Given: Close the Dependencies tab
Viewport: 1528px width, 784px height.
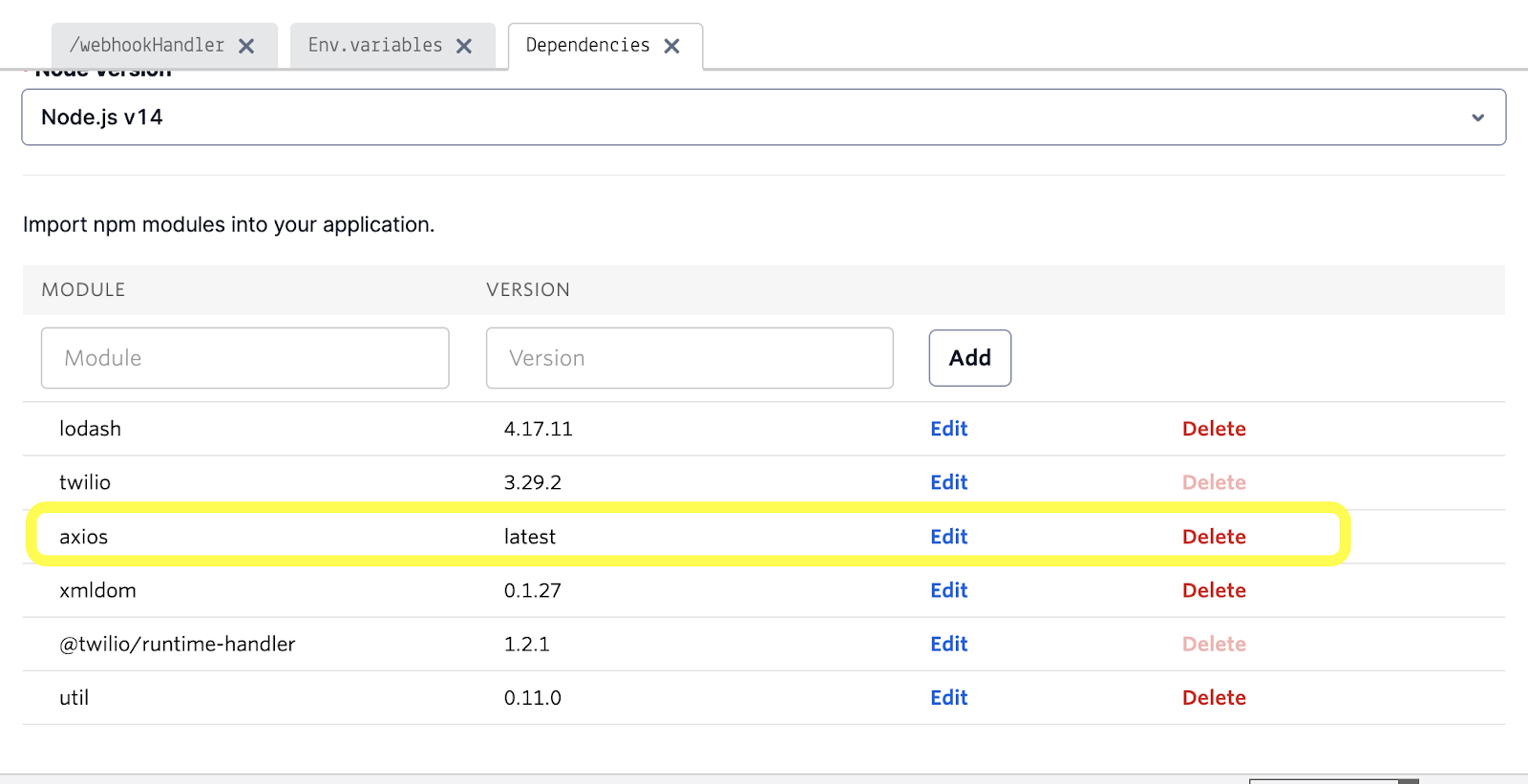Looking at the screenshot, I should [x=672, y=46].
